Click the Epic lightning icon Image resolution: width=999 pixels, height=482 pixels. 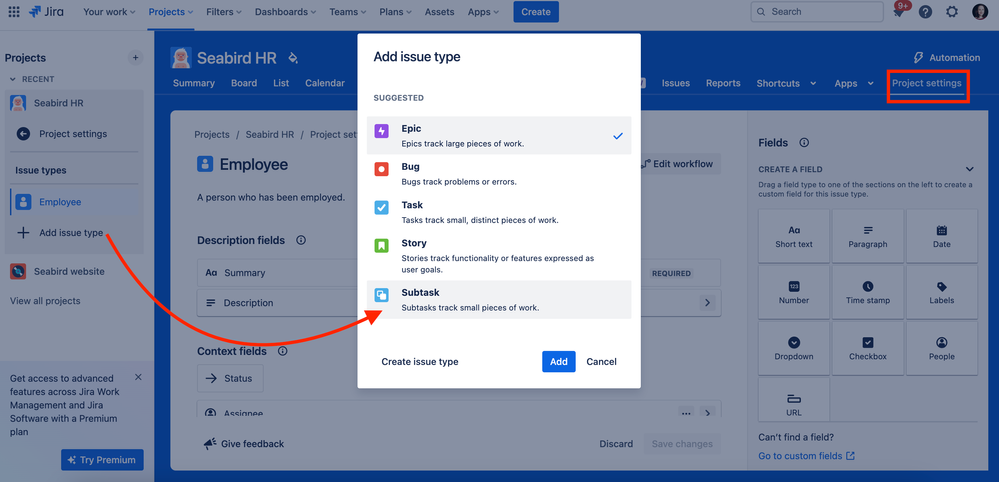tap(381, 132)
